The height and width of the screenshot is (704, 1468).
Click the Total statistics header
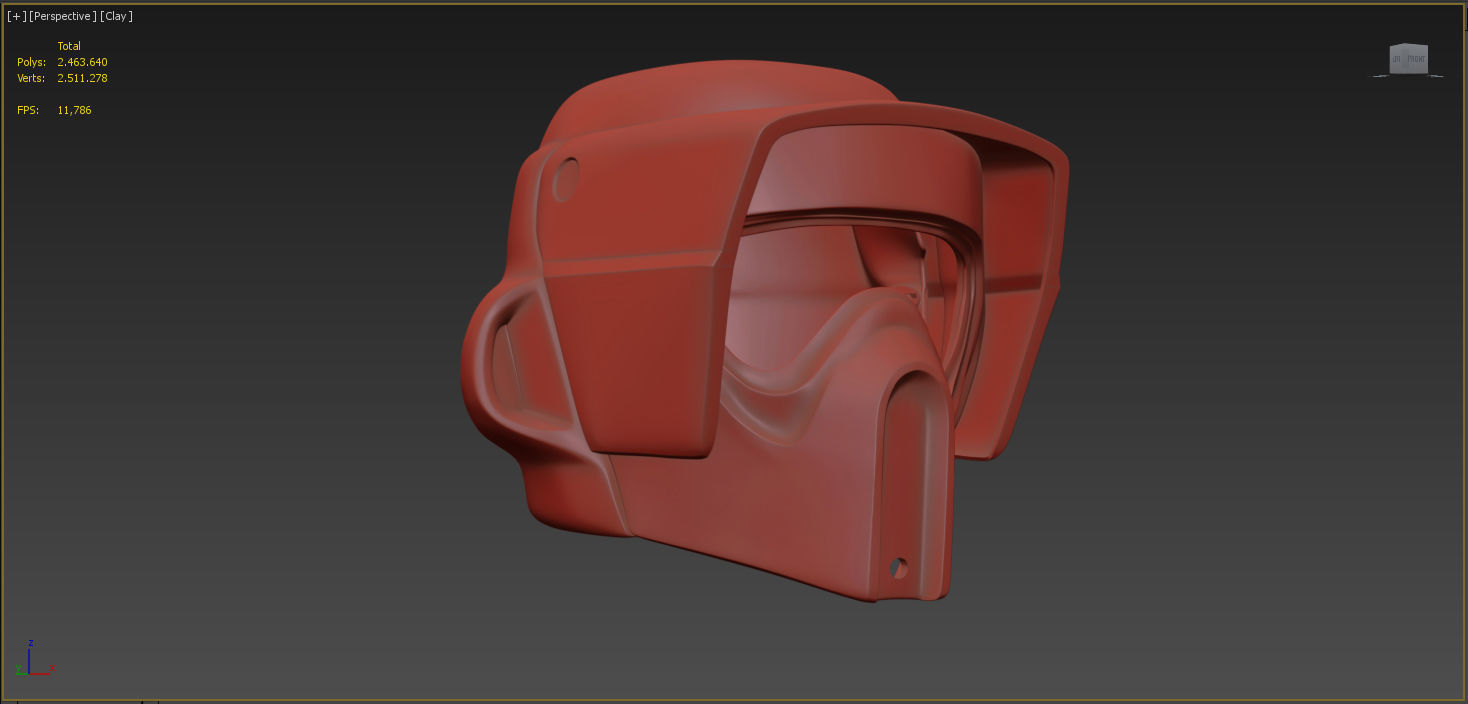coord(69,46)
